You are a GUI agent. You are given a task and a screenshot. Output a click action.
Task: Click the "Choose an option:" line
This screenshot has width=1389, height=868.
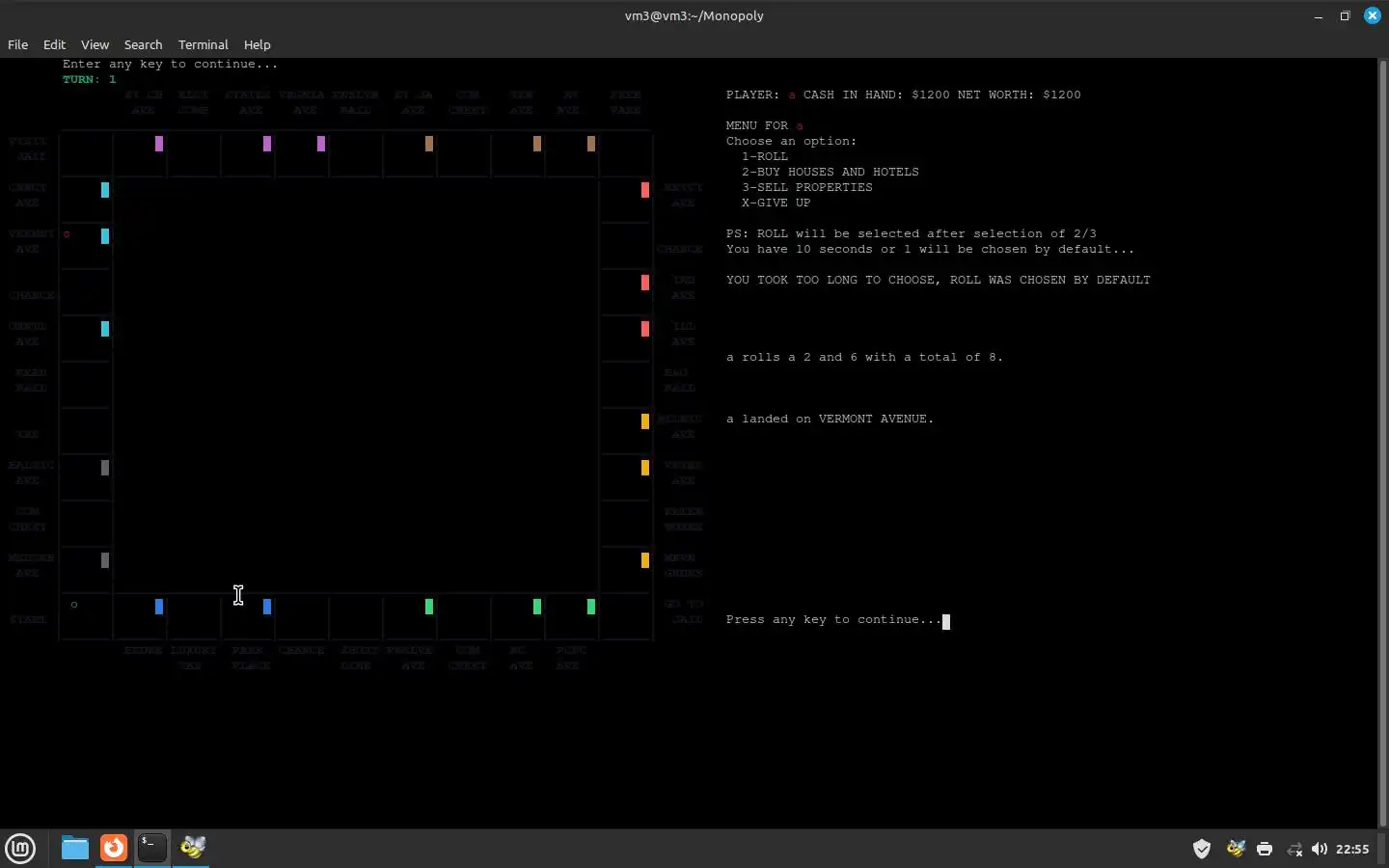click(x=792, y=141)
